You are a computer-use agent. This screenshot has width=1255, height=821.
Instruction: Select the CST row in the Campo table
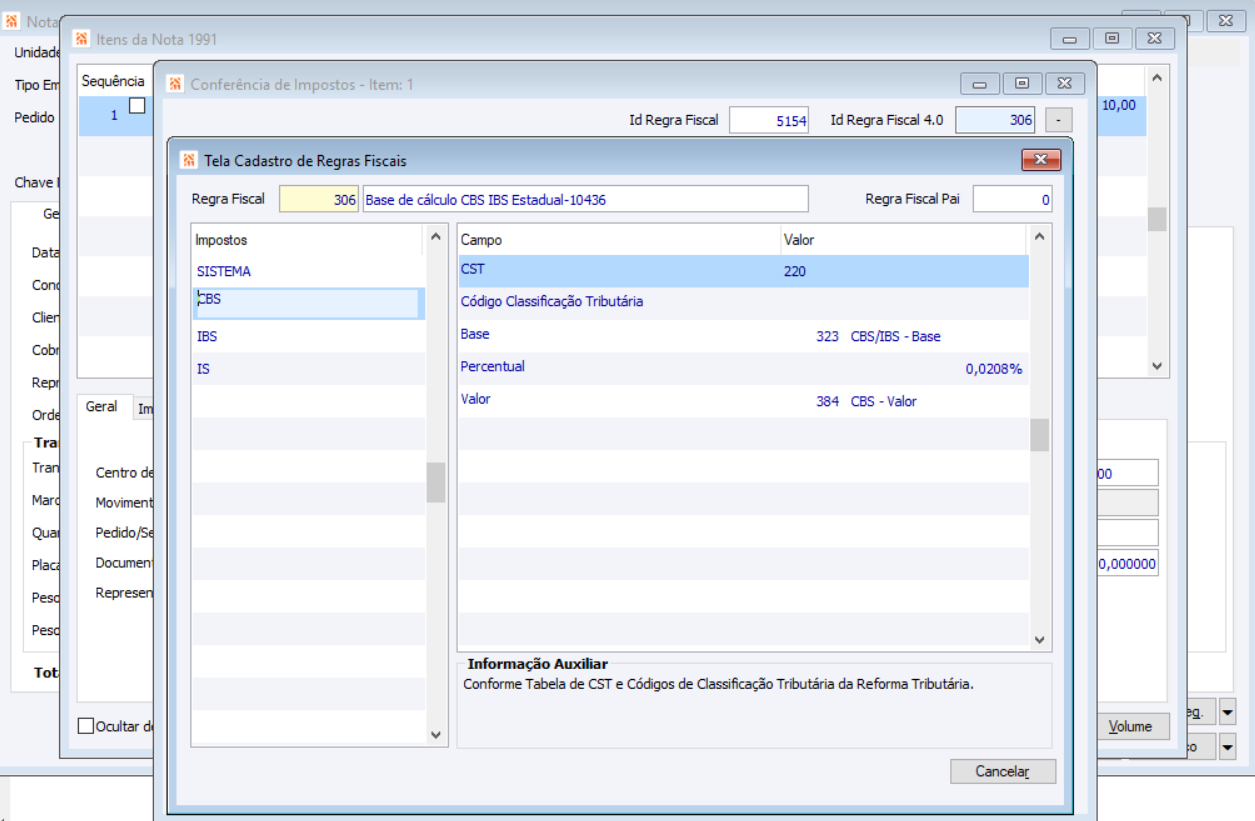743,271
